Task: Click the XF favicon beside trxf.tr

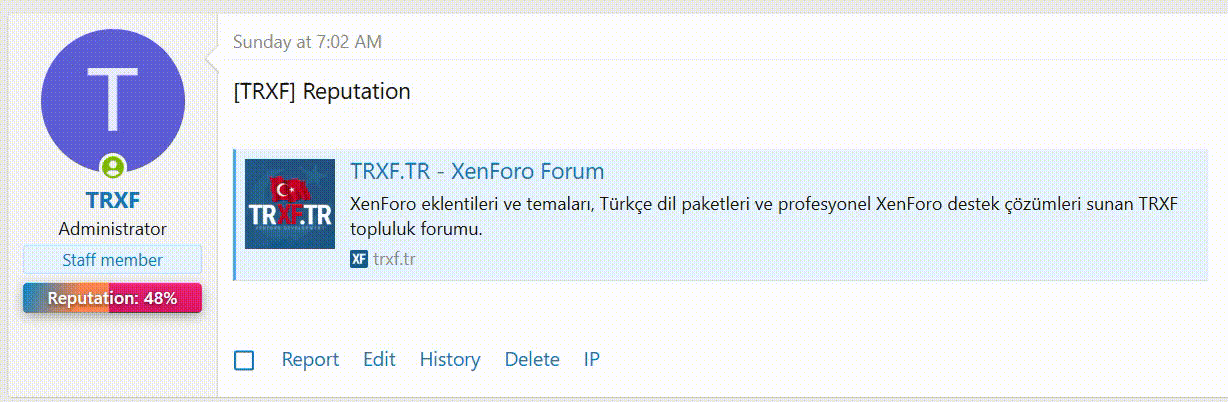Action: click(359, 259)
